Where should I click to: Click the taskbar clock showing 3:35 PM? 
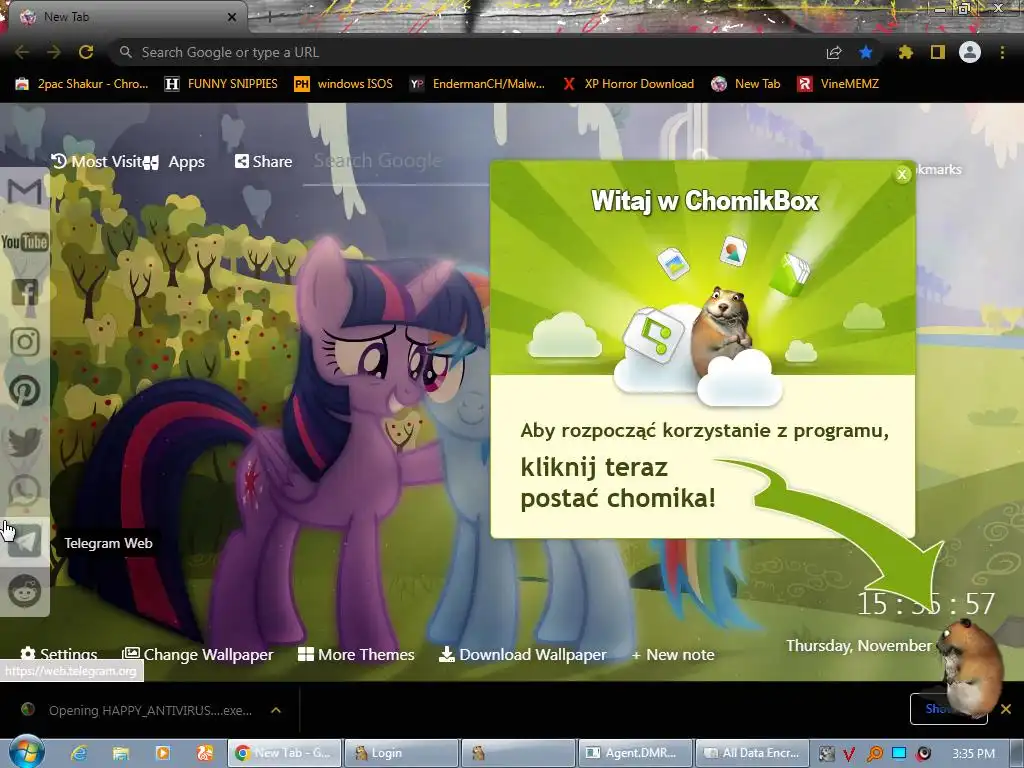[973, 754]
